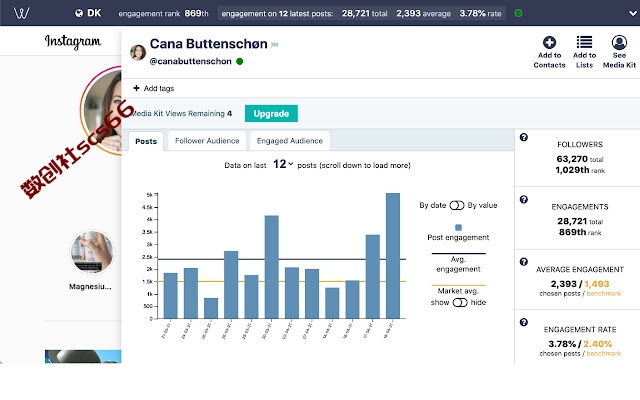Open Cana Buttenschøn profile avatar

pyautogui.click(x=138, y=53)
